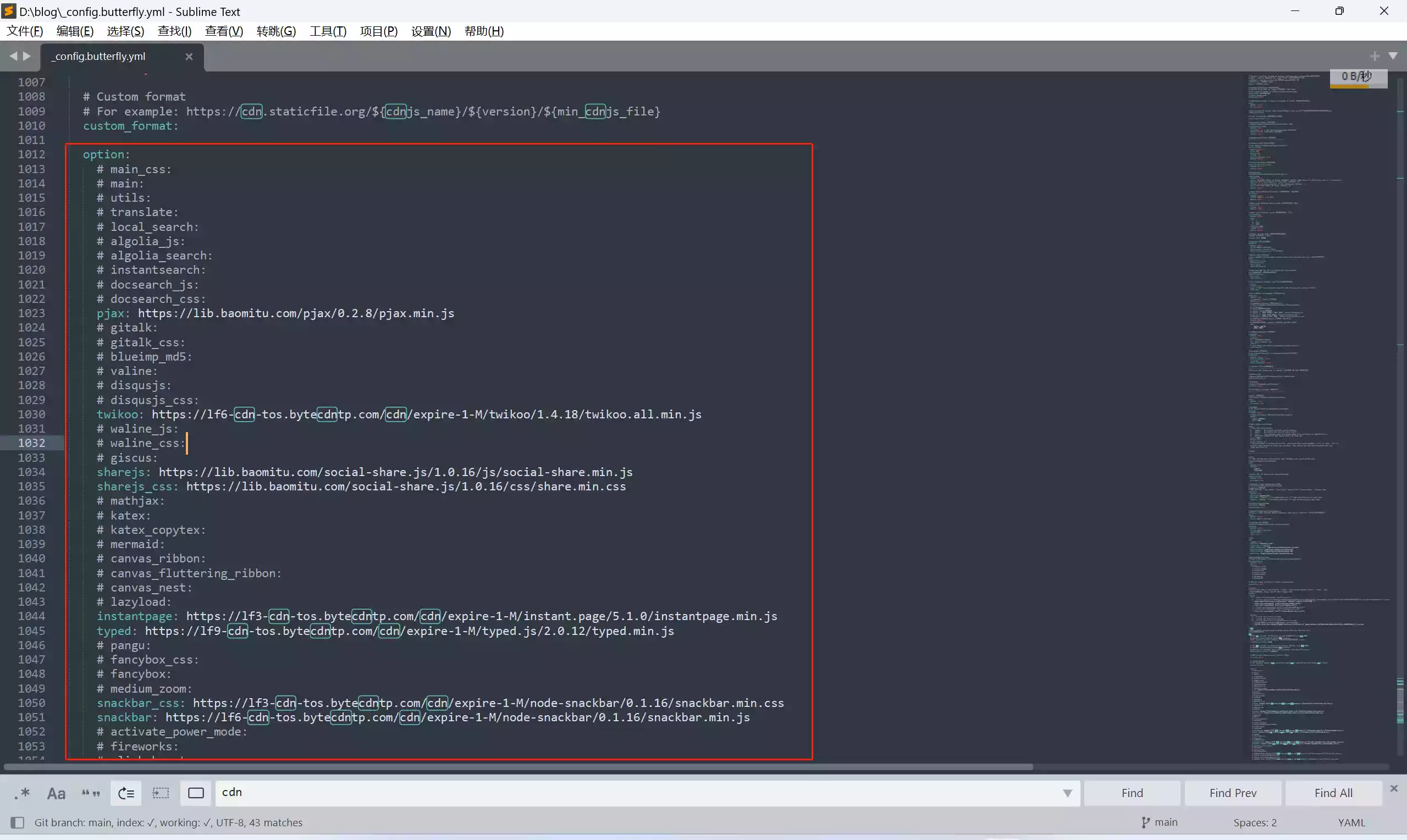Click the horizontal scrollbar
The image size is (1407, 840).
[x=518, y=767]
